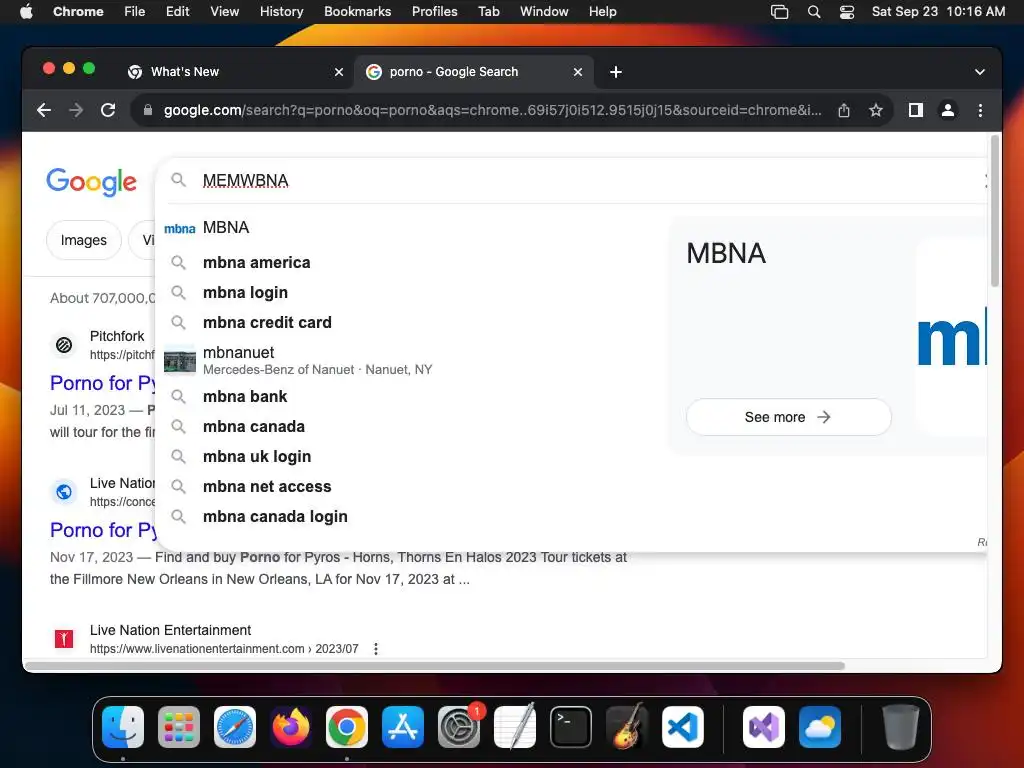Click the Pitchfork site favicon
Image resolution: width=1024 pixels, height=768 pixels.
tap(64, 345)
